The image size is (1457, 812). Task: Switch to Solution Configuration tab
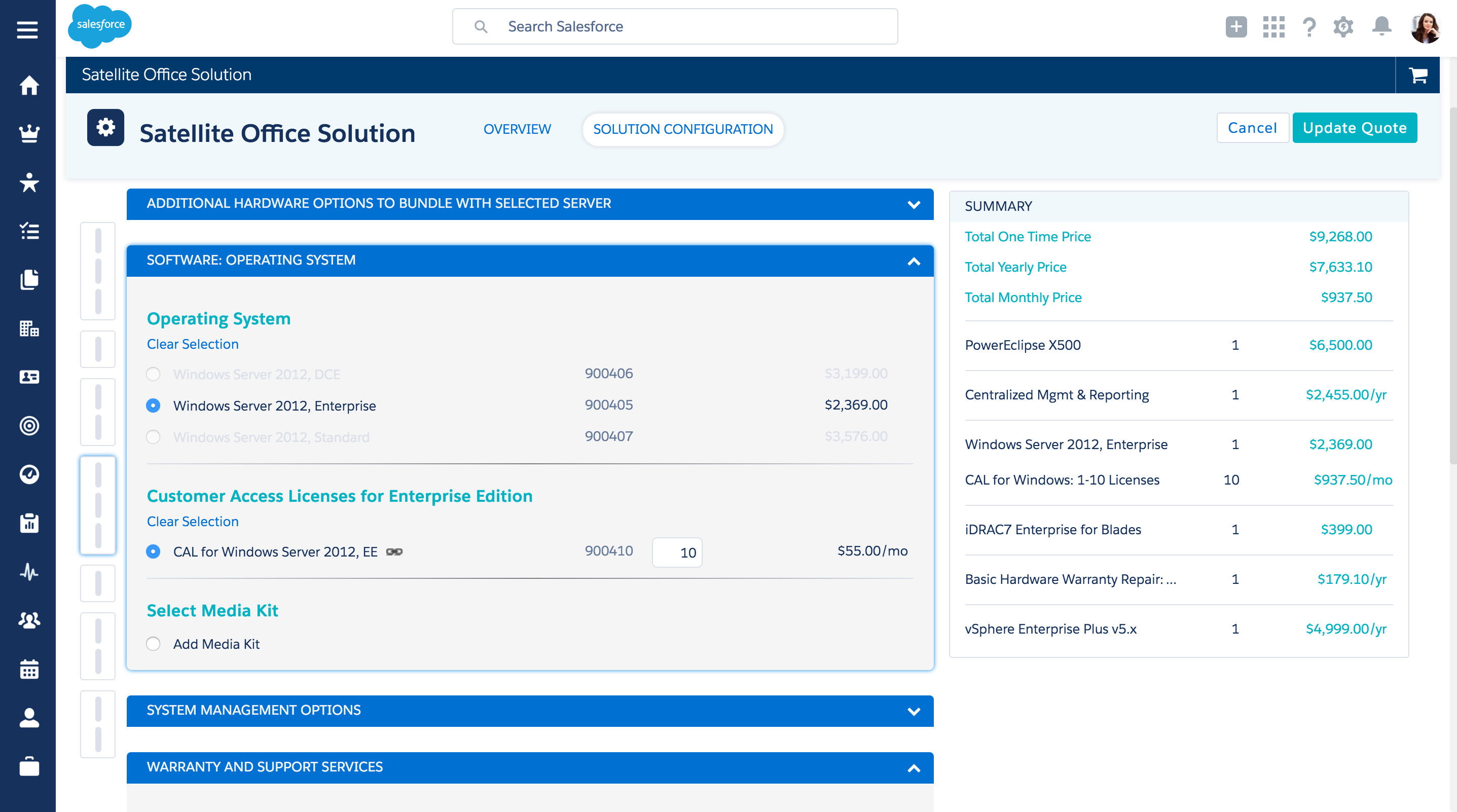tap(683, 129)
